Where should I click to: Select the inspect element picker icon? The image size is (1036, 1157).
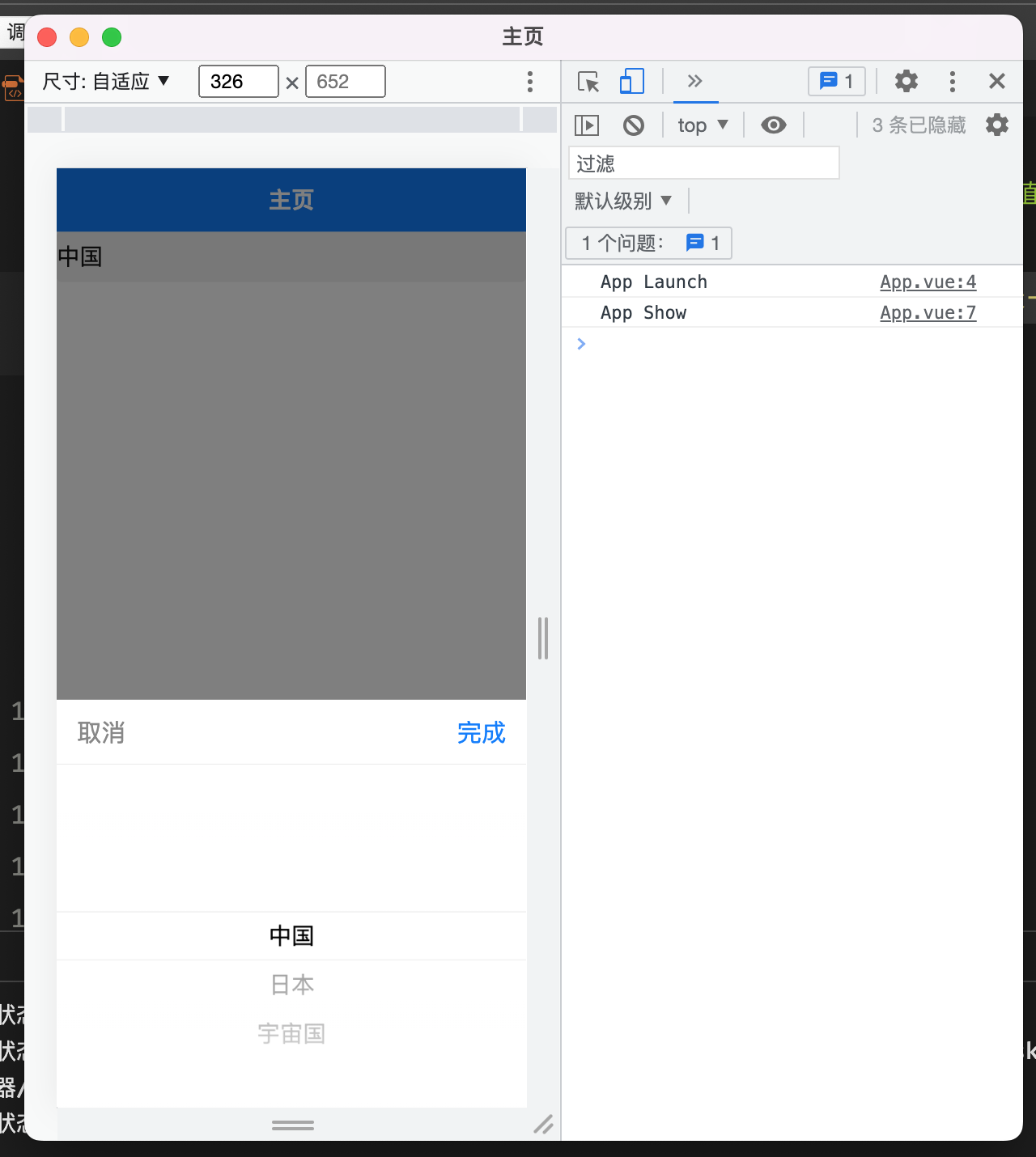(588, 82)
